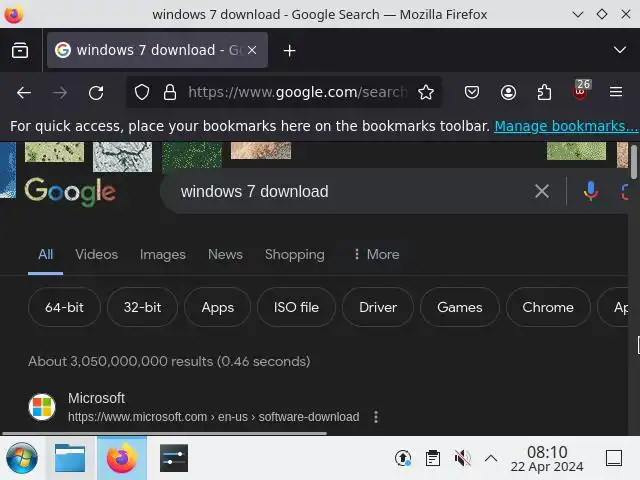640x480 pixels.
Task: Click the vertical page scrollbar
Action: (x=633, y=162)
